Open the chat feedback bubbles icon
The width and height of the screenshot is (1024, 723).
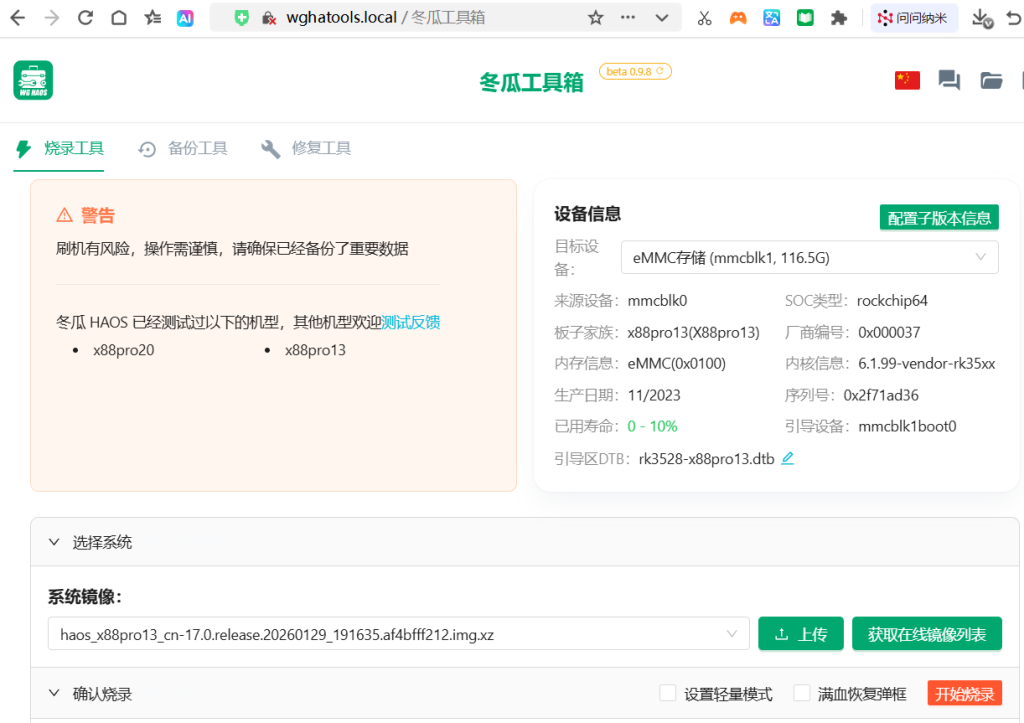tap(949, 81)
